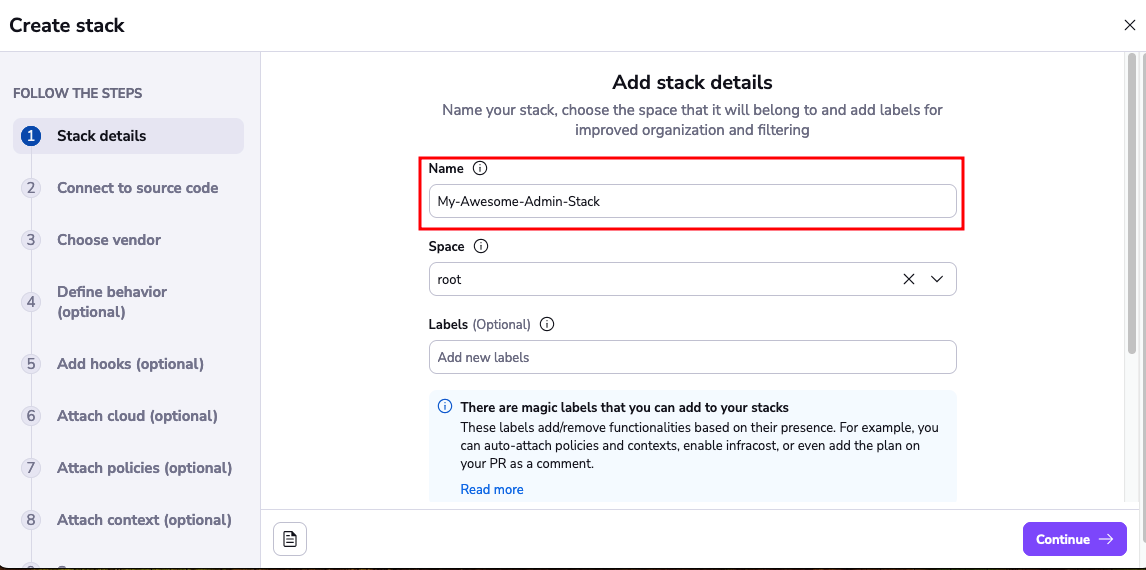Follow the Read more link
Image resolution: width=1146 pixels, height=570 pixels.
click(492, 490)
